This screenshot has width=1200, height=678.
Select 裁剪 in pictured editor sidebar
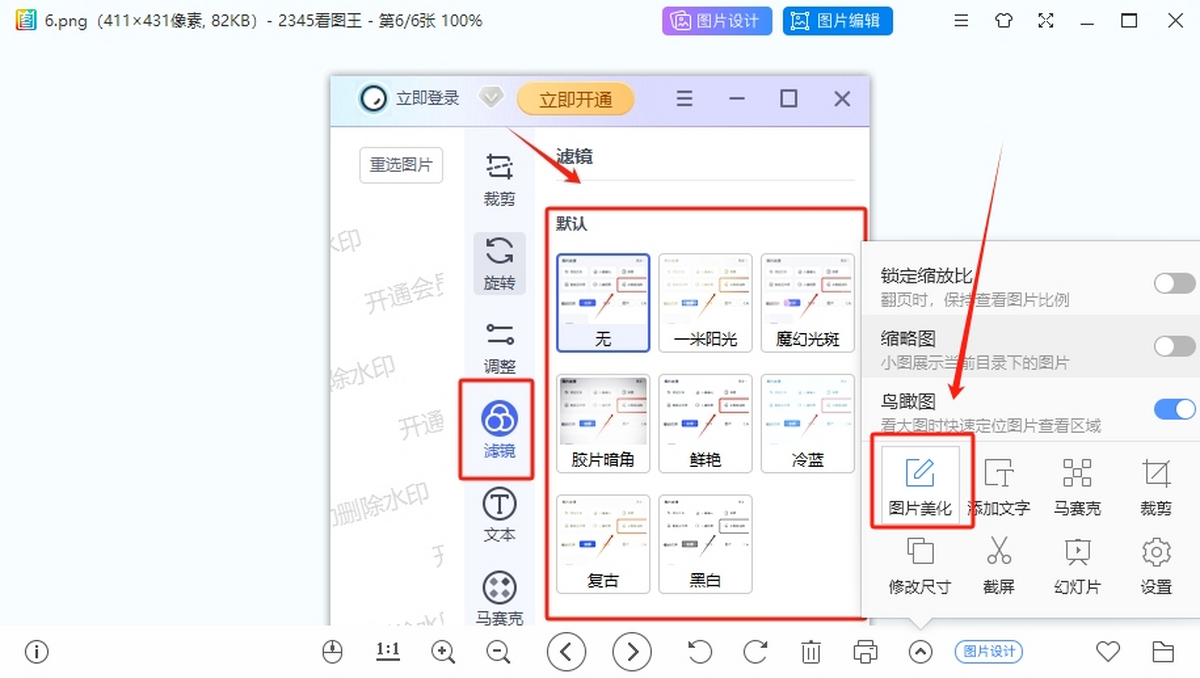499,179
